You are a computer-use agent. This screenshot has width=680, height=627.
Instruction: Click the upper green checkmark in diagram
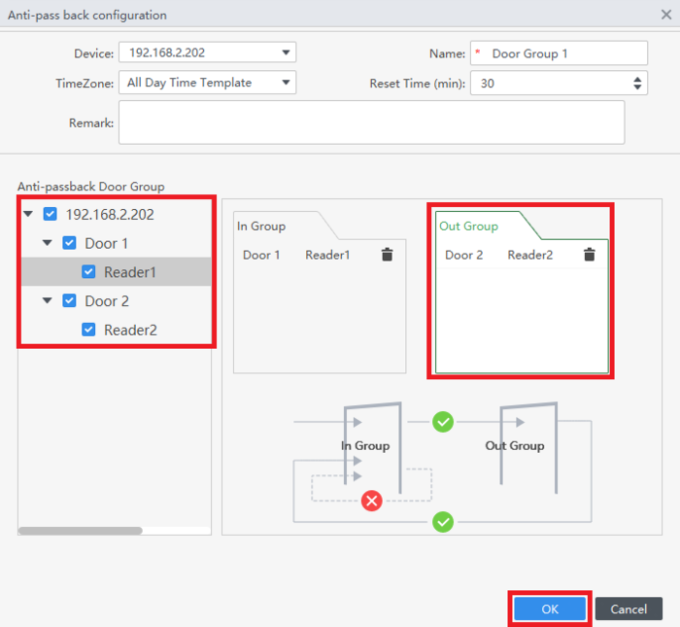pos(443,421)
